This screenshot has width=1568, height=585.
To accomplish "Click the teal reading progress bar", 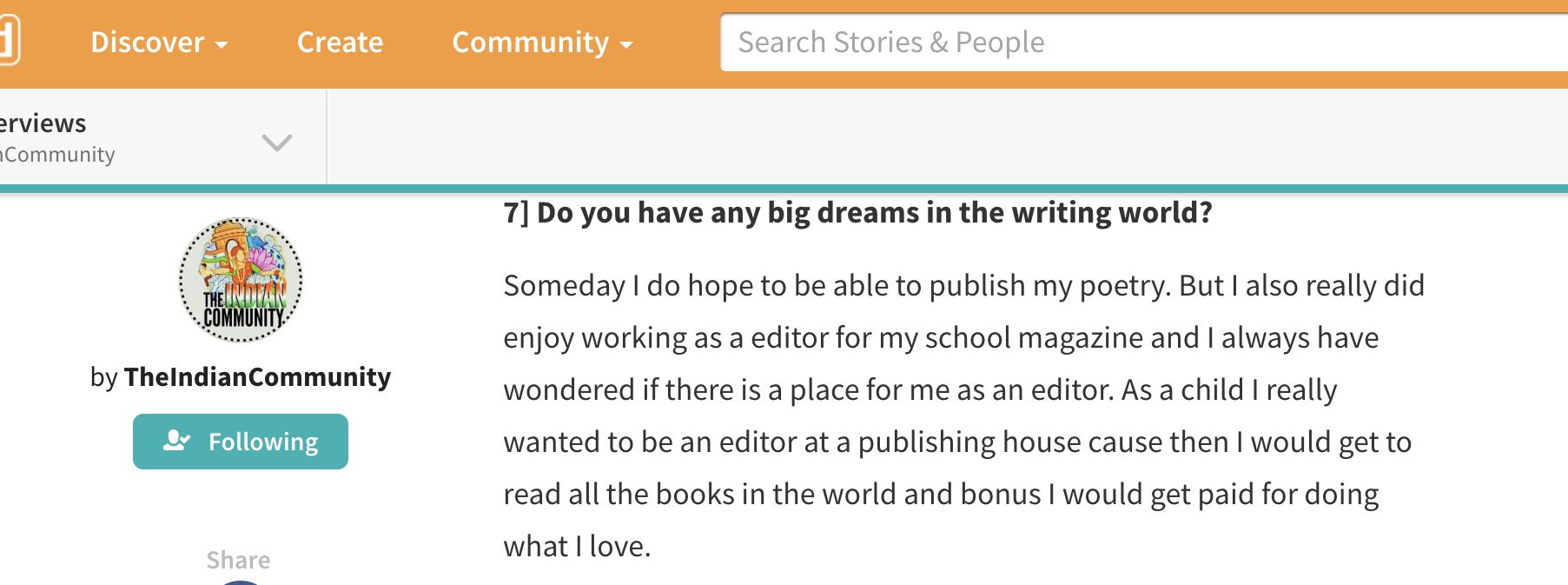I will pyautogui.click(x=784, y=189).
